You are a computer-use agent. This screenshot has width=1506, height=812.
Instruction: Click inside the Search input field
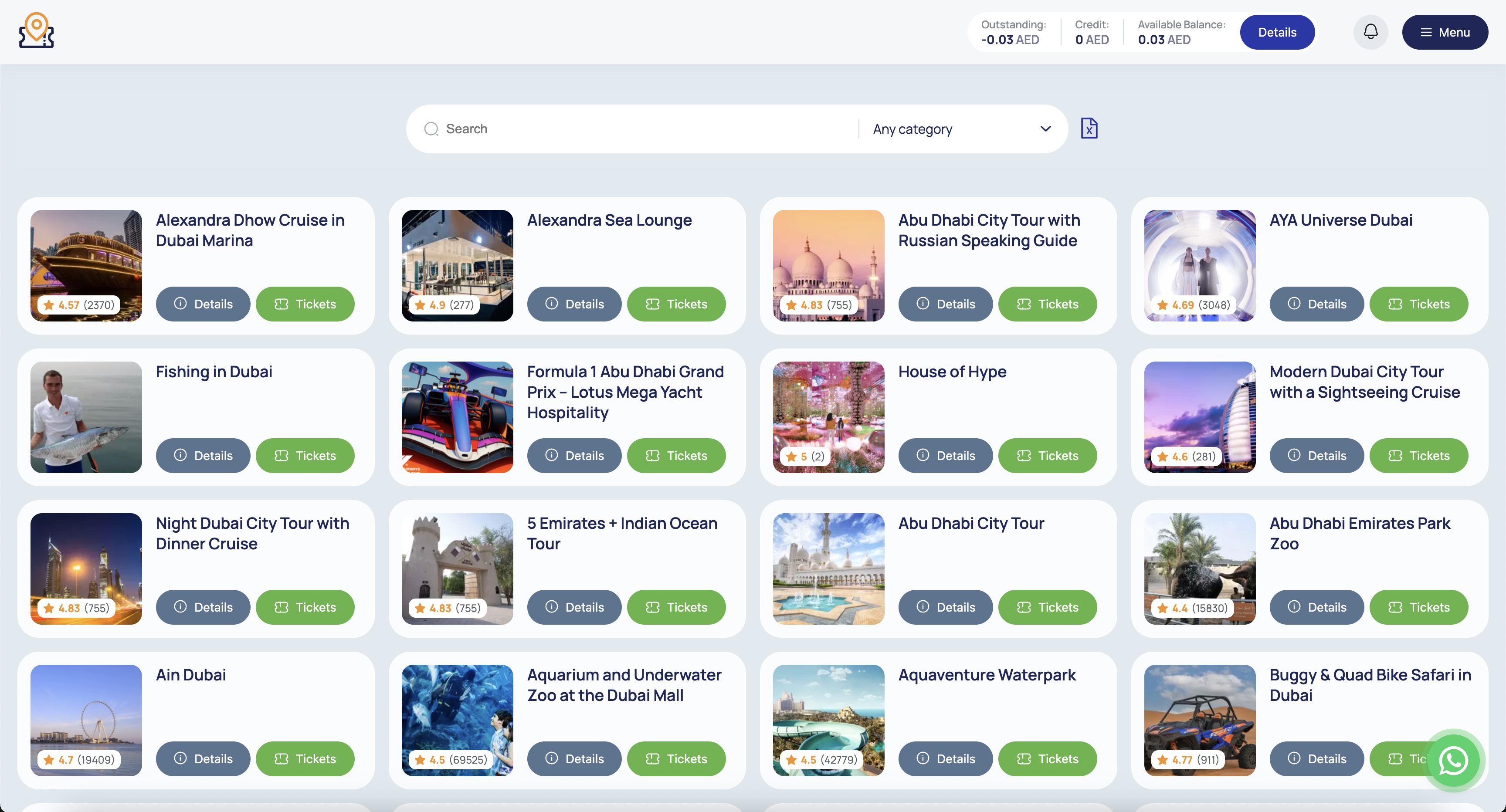(x=585, y=129)
